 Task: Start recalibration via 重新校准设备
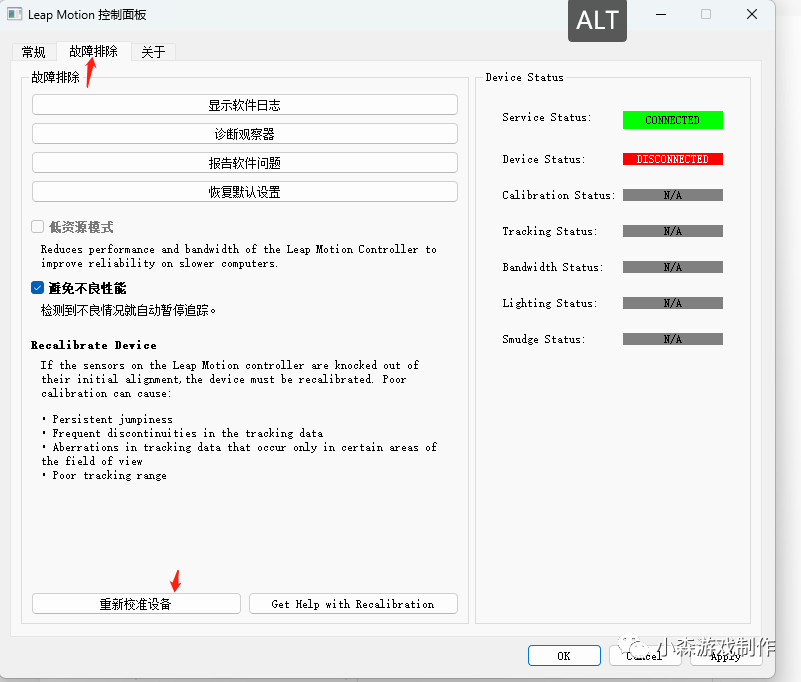136,603
